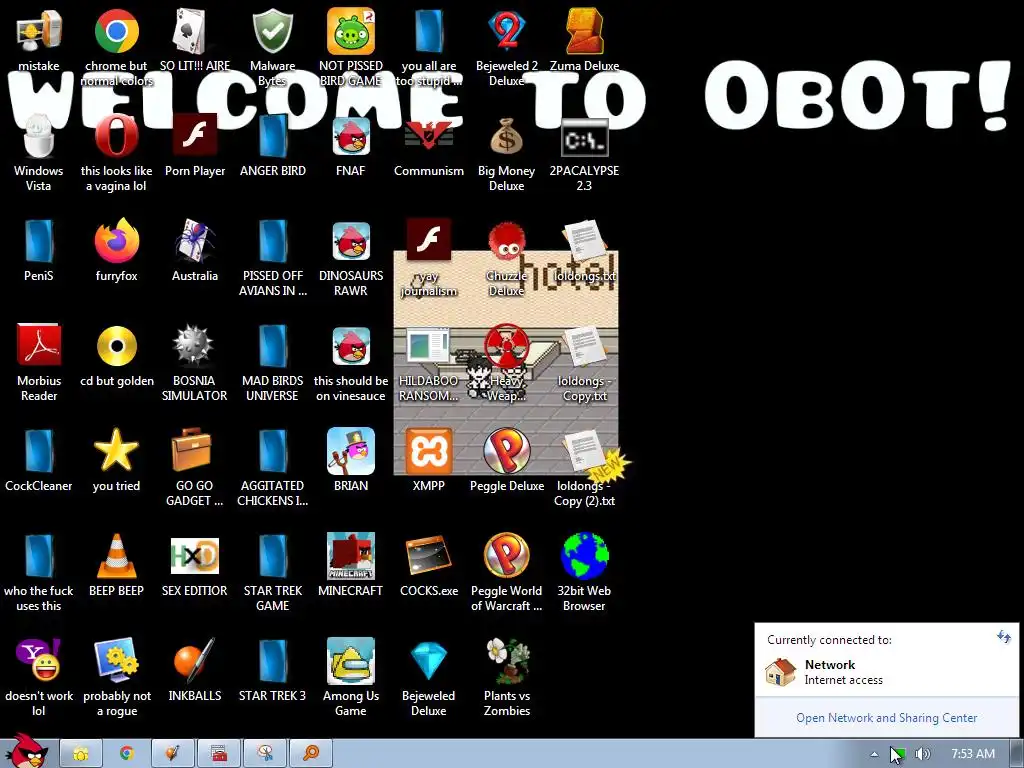Viewport: 1024px width, 768px height.
Task: Open the magnifier taskbar button
Action: pos(311,754)
